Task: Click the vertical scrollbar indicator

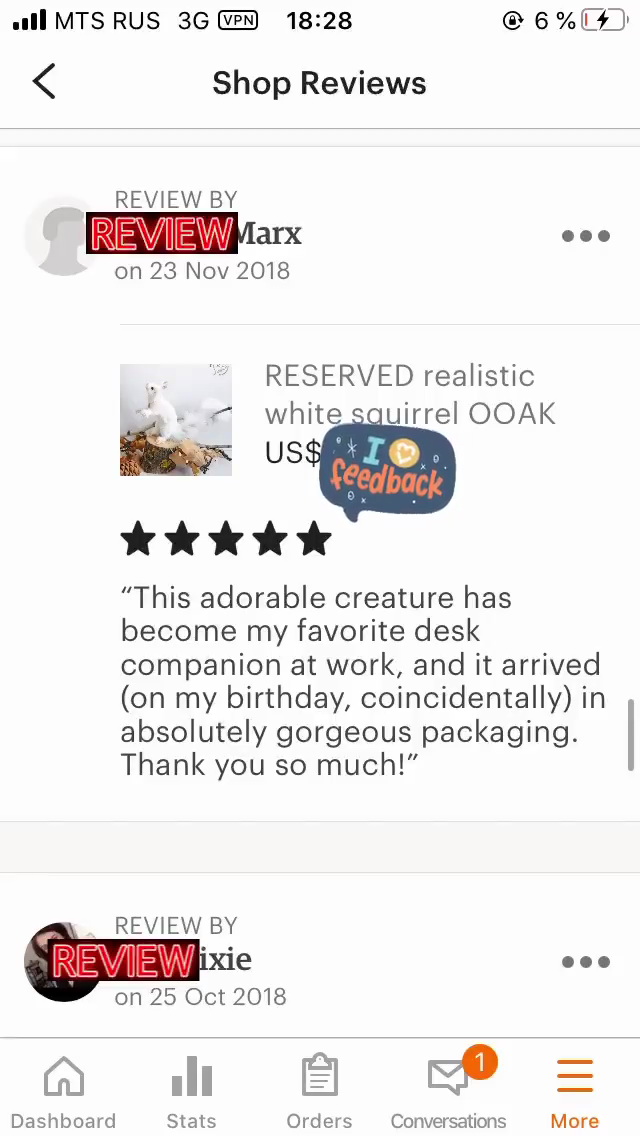Action: (631, 735)
